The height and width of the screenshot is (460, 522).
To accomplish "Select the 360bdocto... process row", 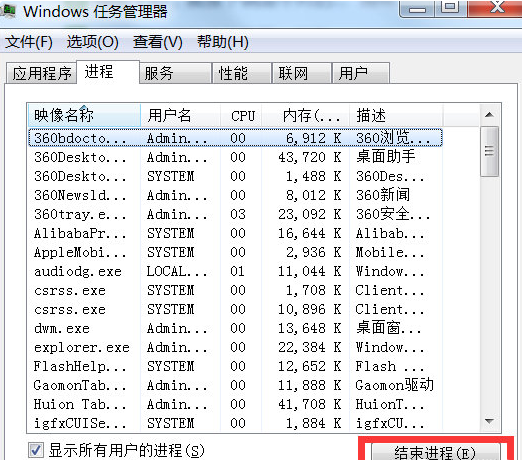I will [x=235, y=138].
